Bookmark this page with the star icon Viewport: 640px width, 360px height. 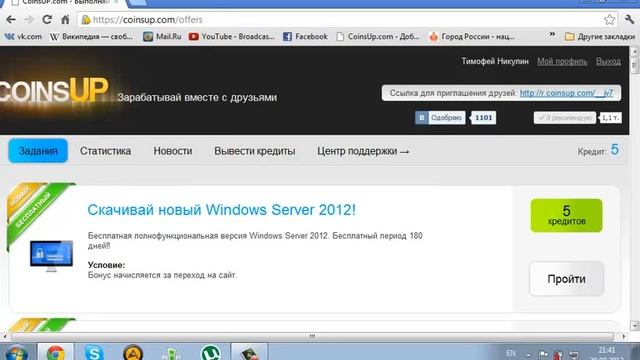pyautogui.click(x=609, y=19)
